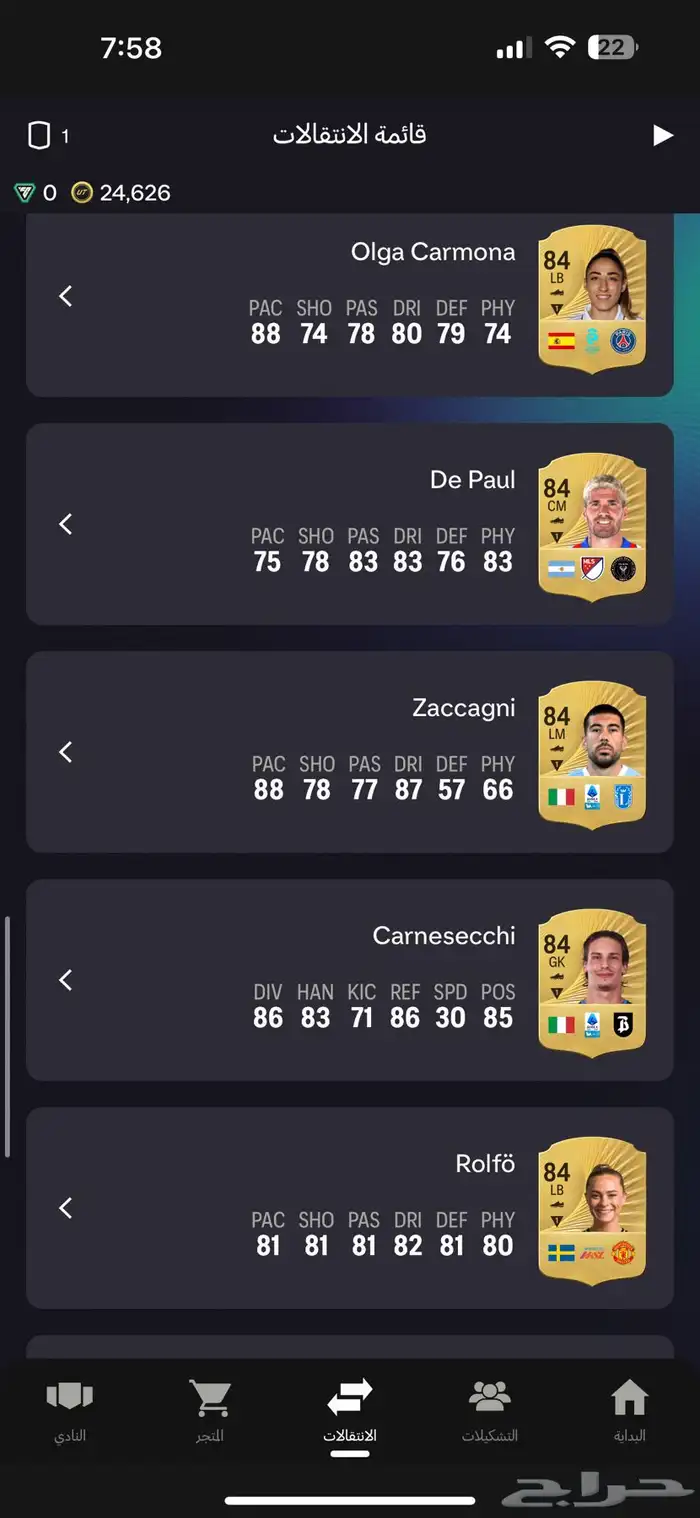Viewport: 700px width, 1518px height.
Task: Expand De Paul row chevron
Action: click(66, 524)
